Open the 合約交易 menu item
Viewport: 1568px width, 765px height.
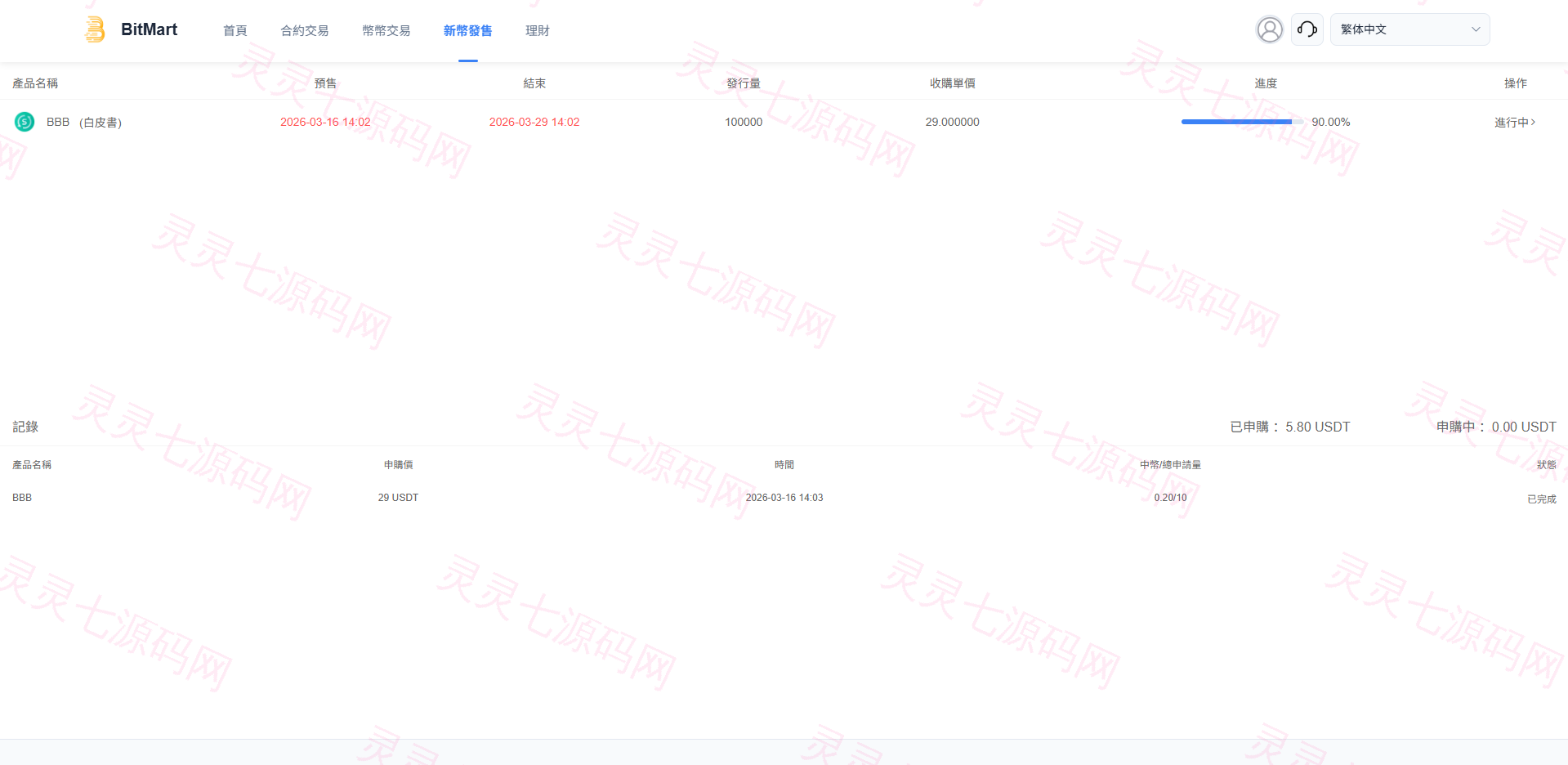click(305, 30)
